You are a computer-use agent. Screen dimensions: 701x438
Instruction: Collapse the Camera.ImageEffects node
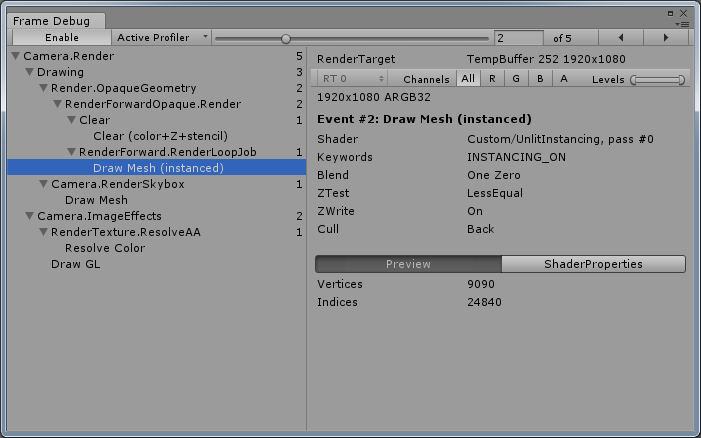pyautogui.click(x=29, y=216)
